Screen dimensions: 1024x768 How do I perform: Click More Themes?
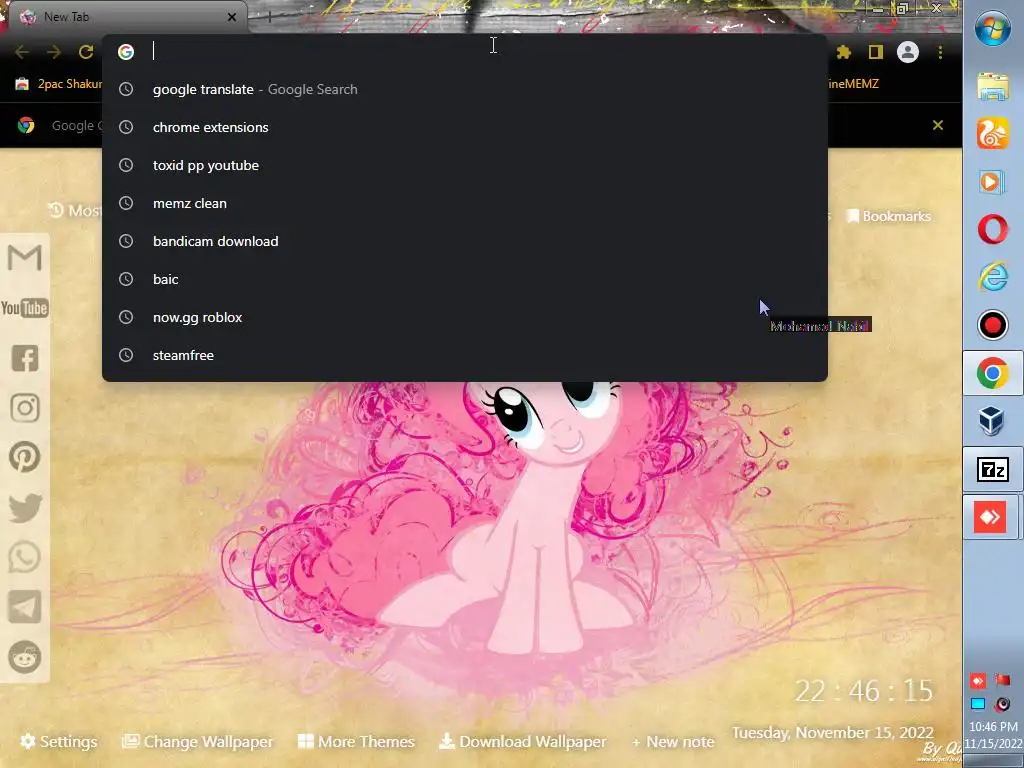[356, 741]
